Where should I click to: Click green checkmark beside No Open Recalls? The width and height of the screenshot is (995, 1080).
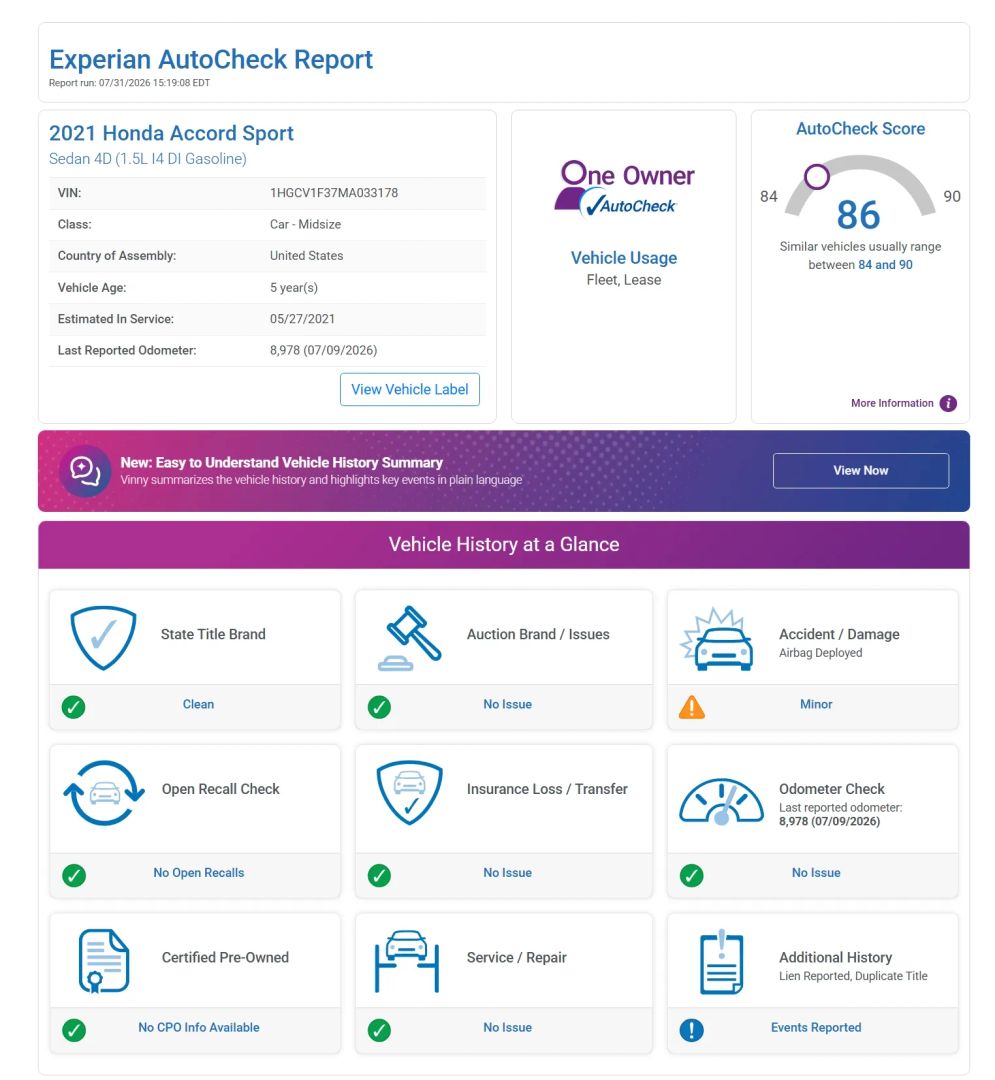coord(74,875)
